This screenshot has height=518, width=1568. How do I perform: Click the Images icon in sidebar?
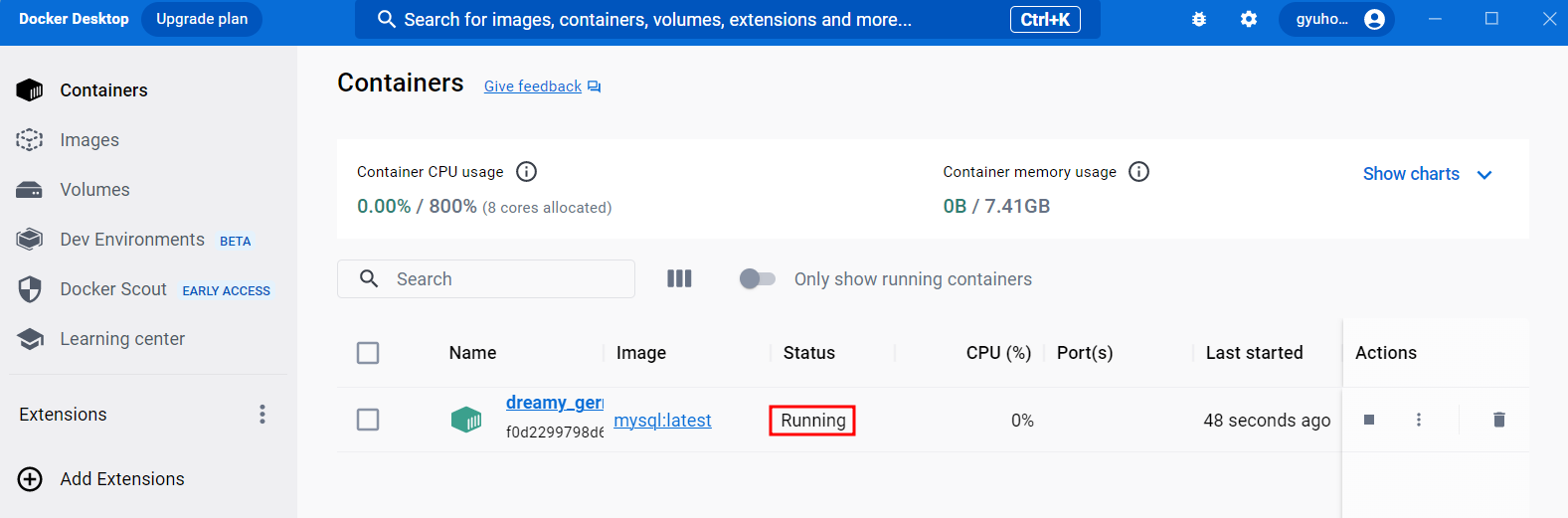pos(30,140)
